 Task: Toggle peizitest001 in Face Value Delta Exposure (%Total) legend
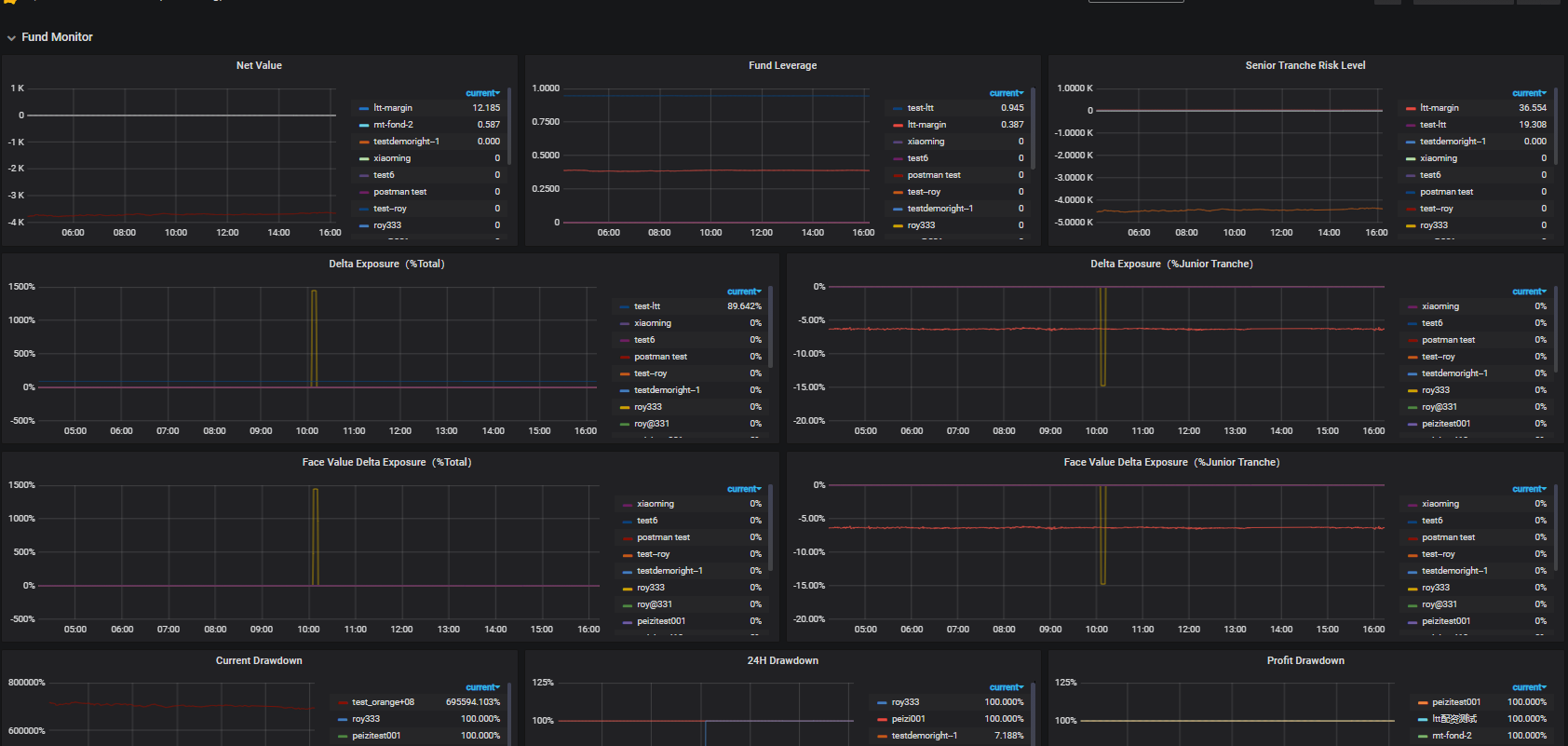661,621
